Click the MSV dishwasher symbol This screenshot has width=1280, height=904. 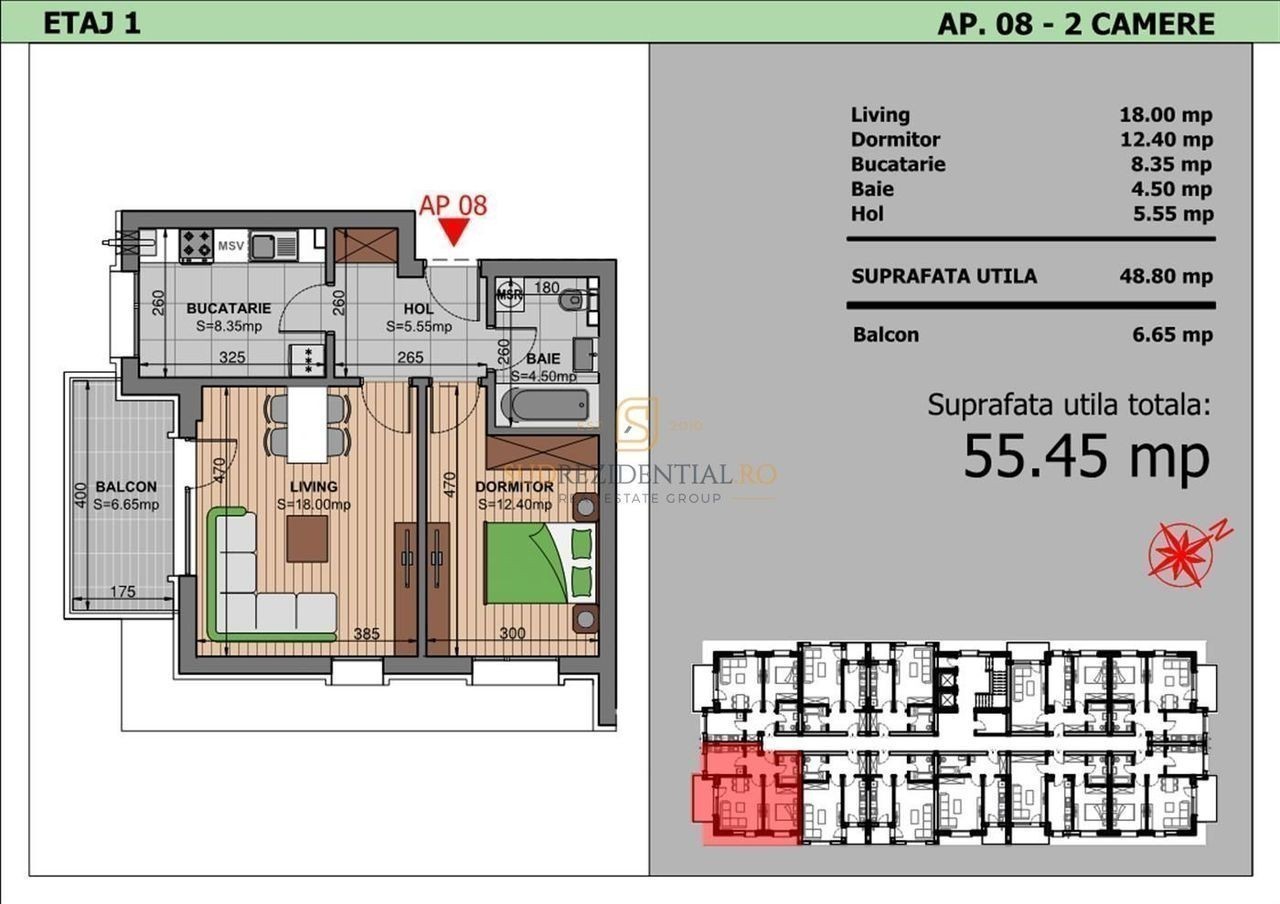232,246
